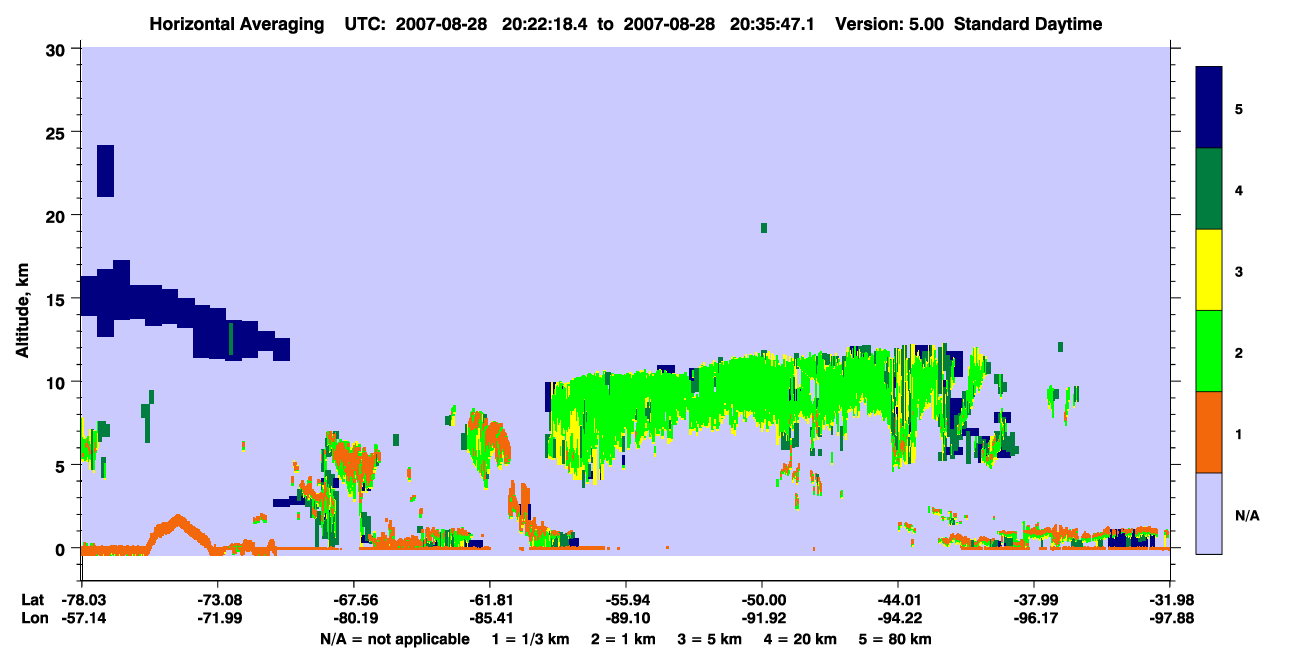Click the orange color bar segment labeled 1
Viewport: 1300px width, 667px height.
pos(1209,432)
